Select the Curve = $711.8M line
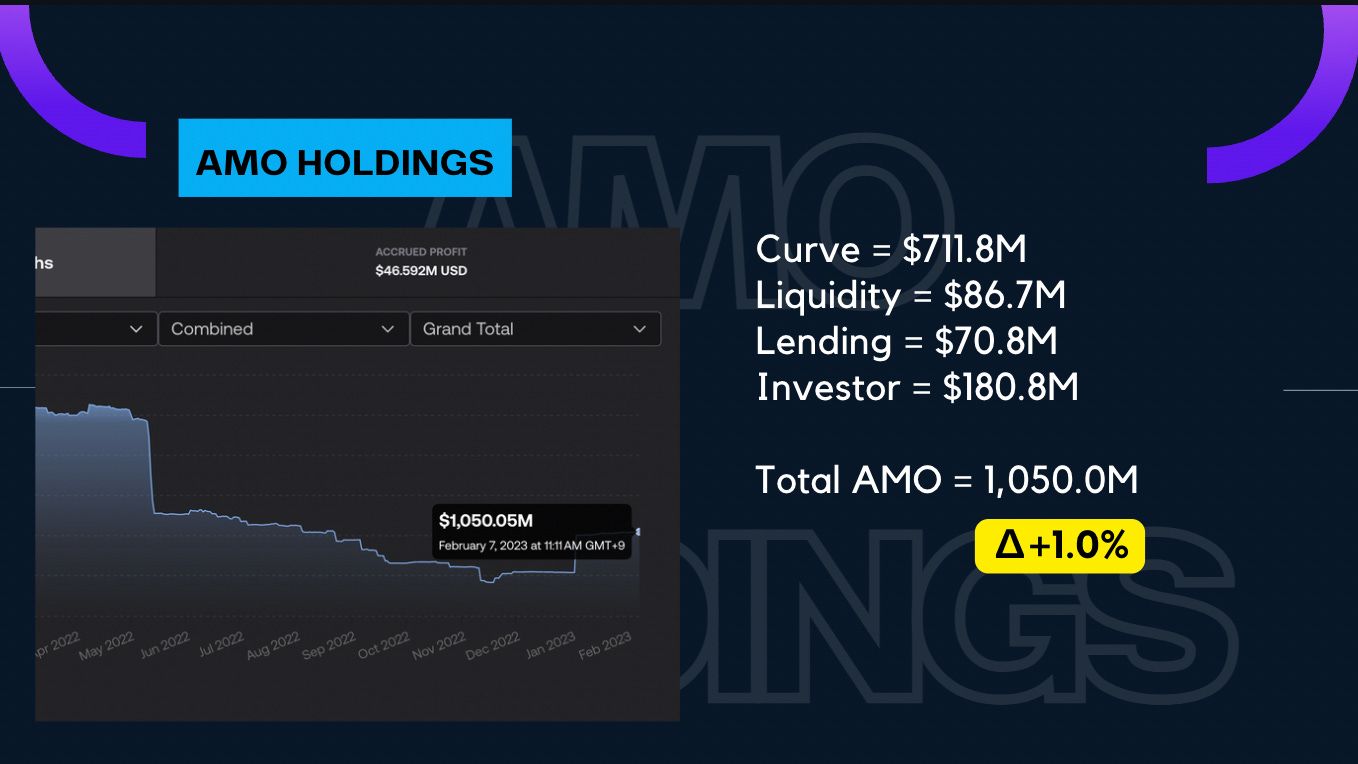This screenshot has width=1358, height=764. tap(891, 249)
